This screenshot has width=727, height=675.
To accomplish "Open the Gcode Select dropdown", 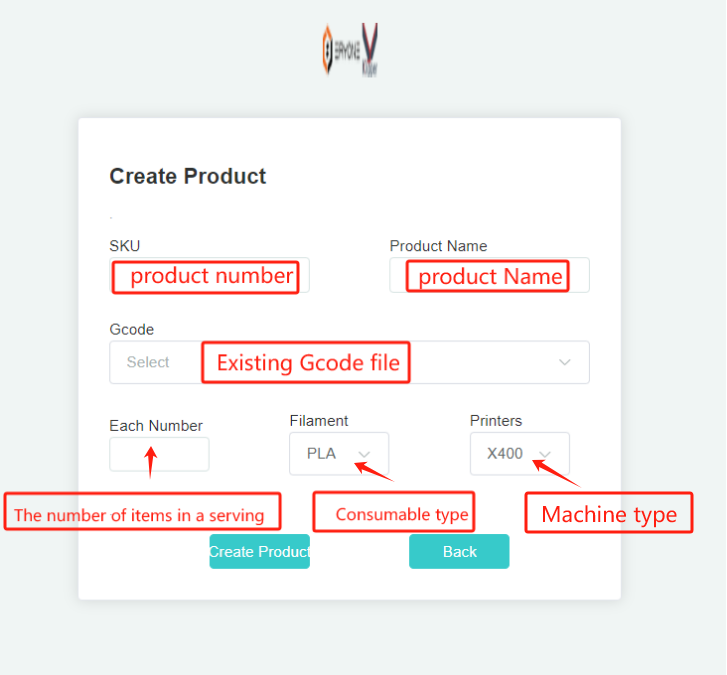I will (x=350, y=362).
